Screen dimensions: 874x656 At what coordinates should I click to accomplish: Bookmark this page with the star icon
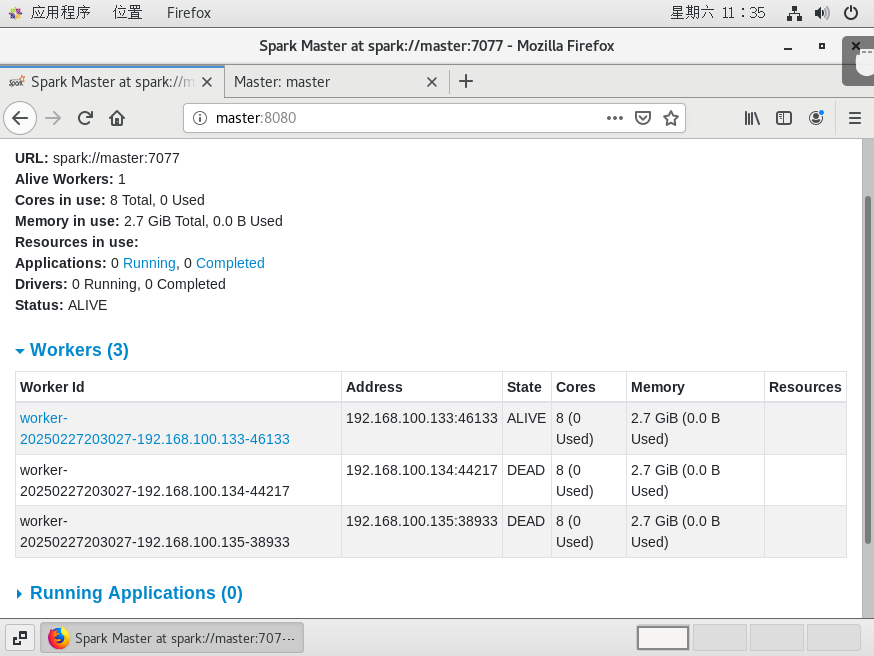coord(672,118)
